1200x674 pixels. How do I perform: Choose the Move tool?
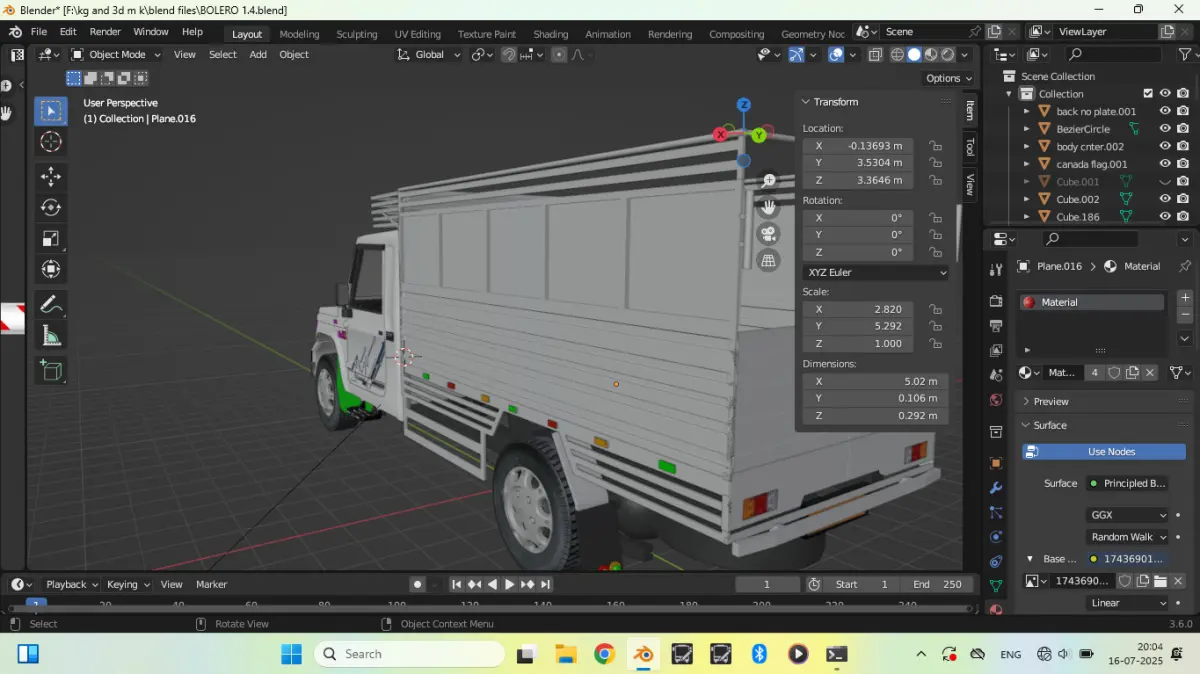(x=51, y=177)
